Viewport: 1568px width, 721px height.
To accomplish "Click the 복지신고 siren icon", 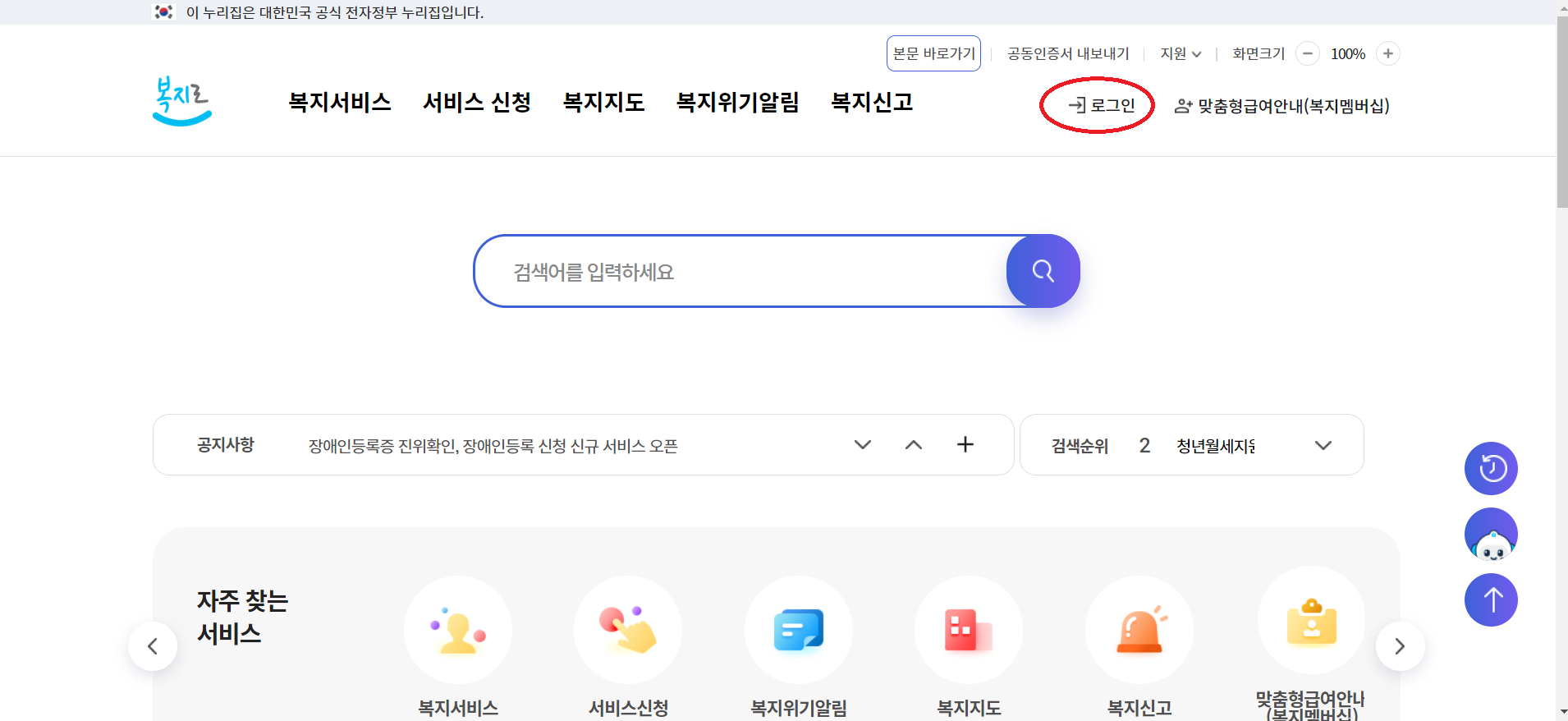I will click(x=1139, y=630).
